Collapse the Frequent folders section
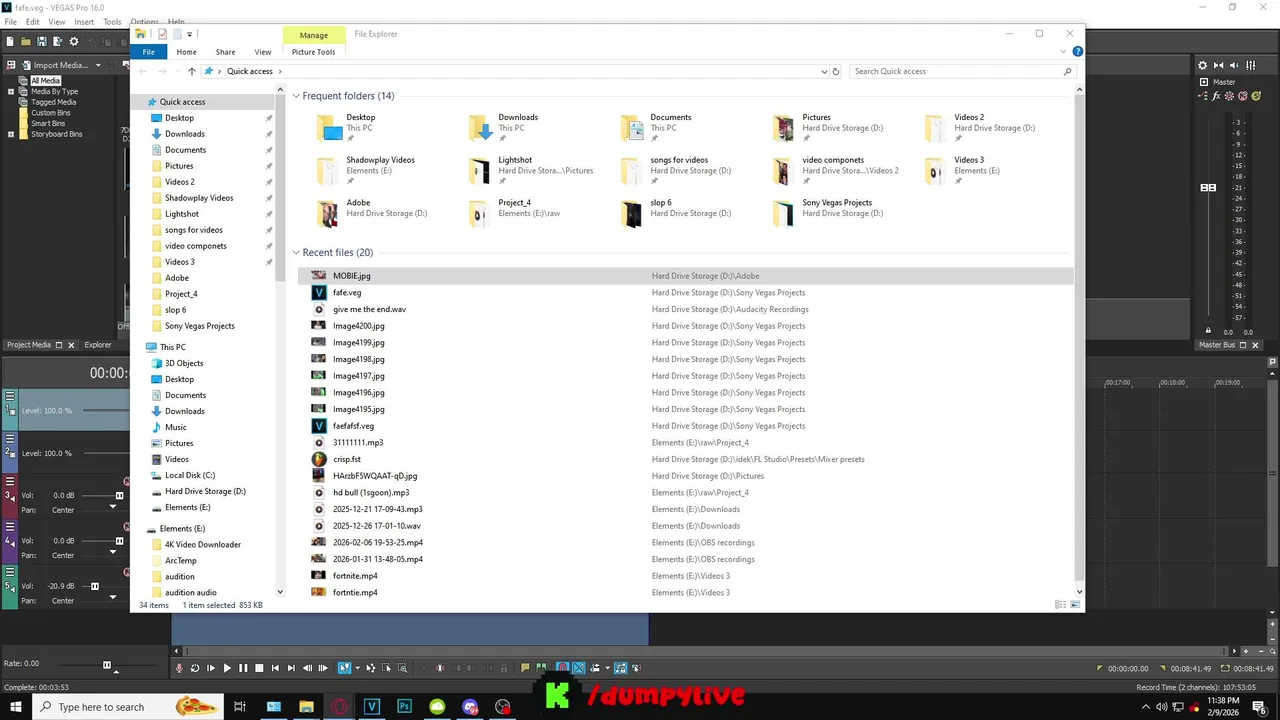 click(x=296, y=96)
